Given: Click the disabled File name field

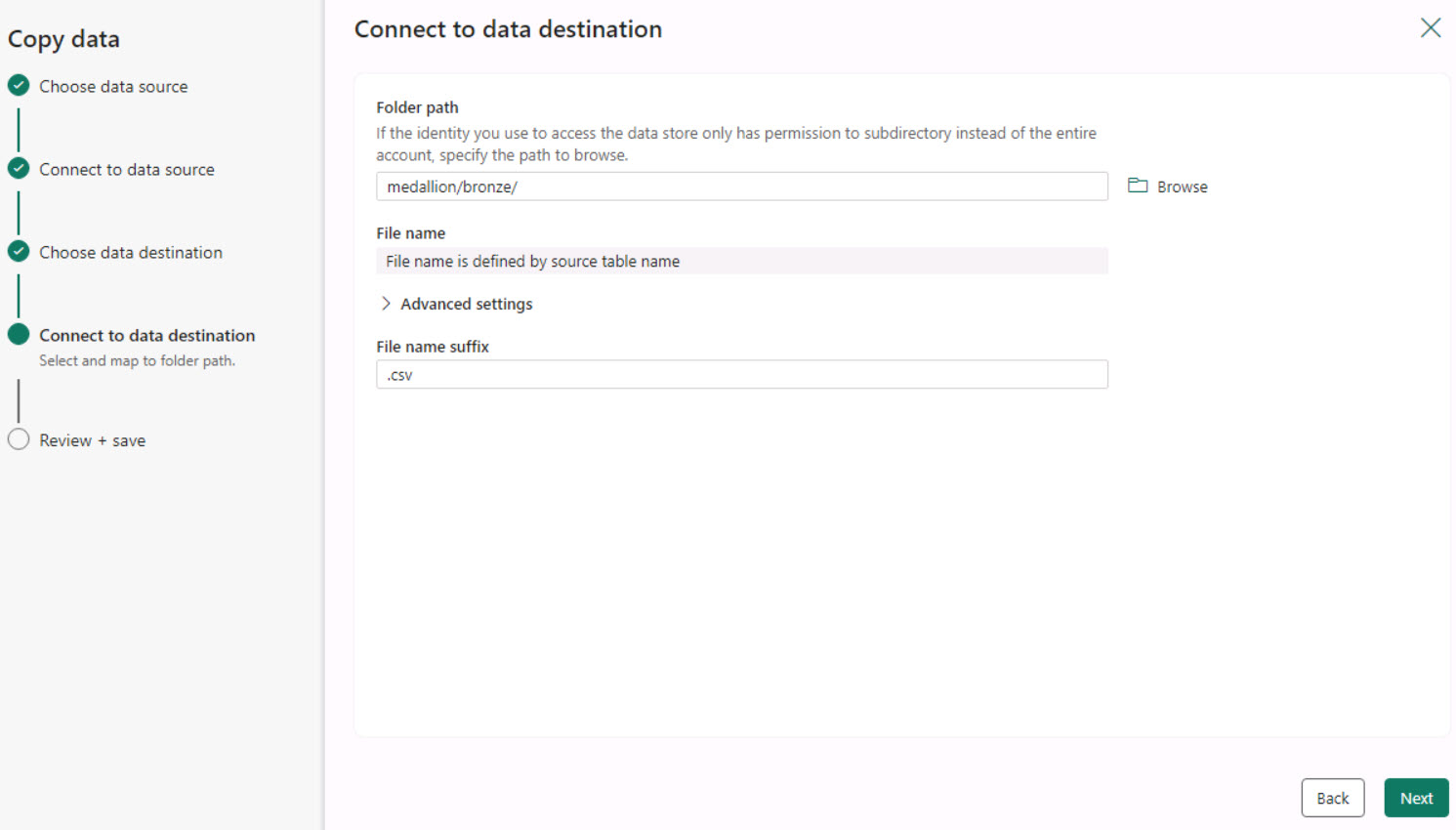Looking at the screenshot, I should pos(741,262).
